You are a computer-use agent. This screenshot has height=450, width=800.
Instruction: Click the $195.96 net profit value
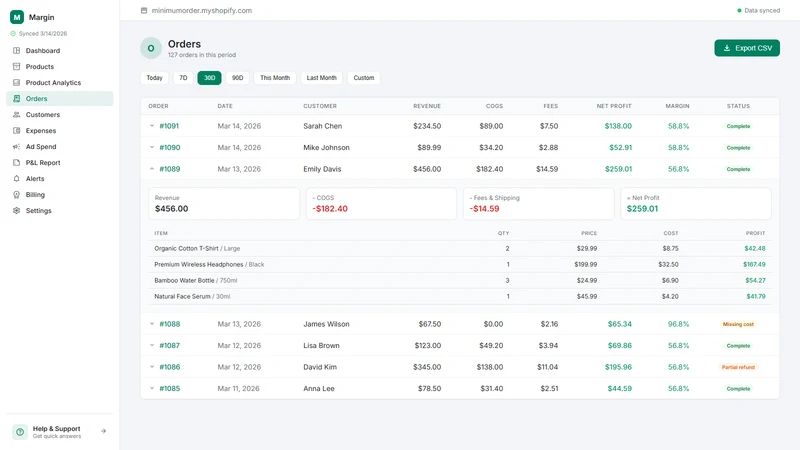[x=618, y=367]
